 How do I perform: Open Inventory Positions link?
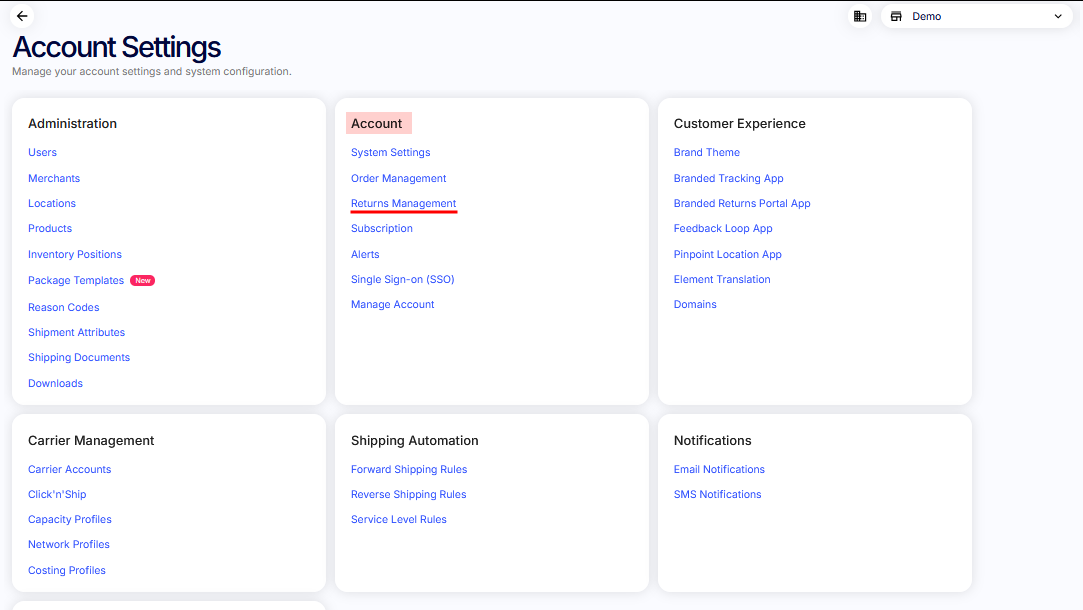tap(74, 255)
